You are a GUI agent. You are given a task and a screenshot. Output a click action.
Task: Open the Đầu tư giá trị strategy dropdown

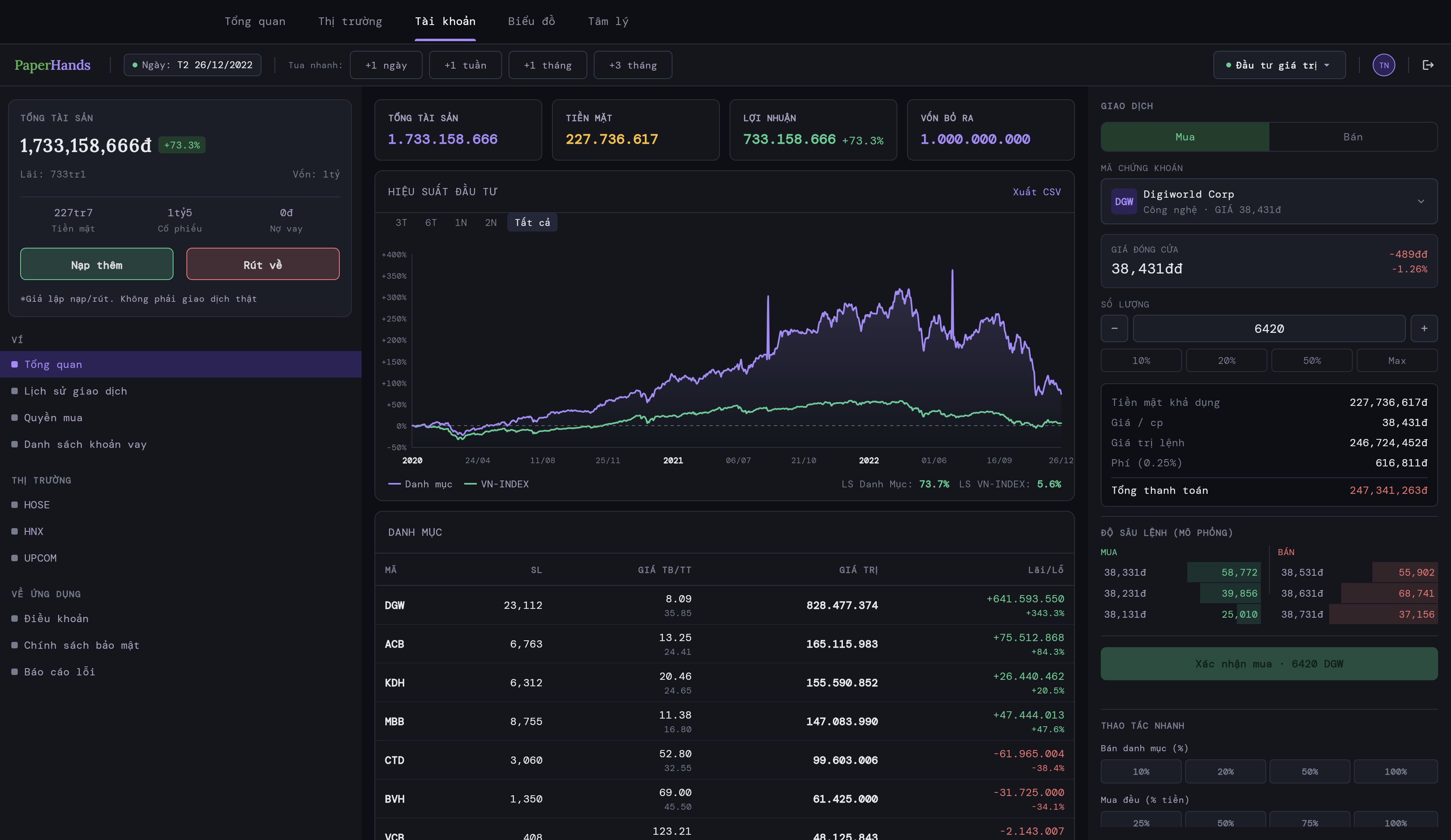[1278, 65]
